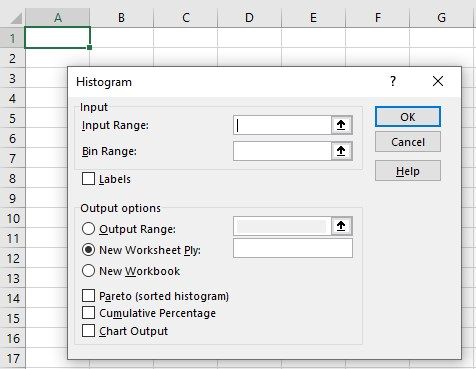Image resolution: width=476 pixels, height=369 pixels.
Task: Select row 2 header
Action: [12, 58]
